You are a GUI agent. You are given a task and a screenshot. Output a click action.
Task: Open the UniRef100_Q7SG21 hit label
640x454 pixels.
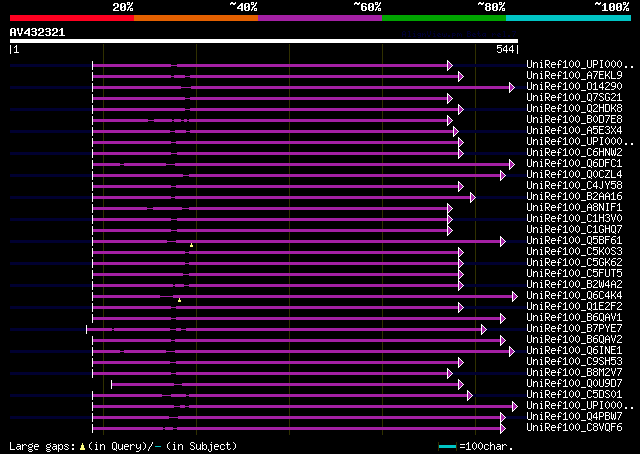pyautogui.click(x=574, y=98)
